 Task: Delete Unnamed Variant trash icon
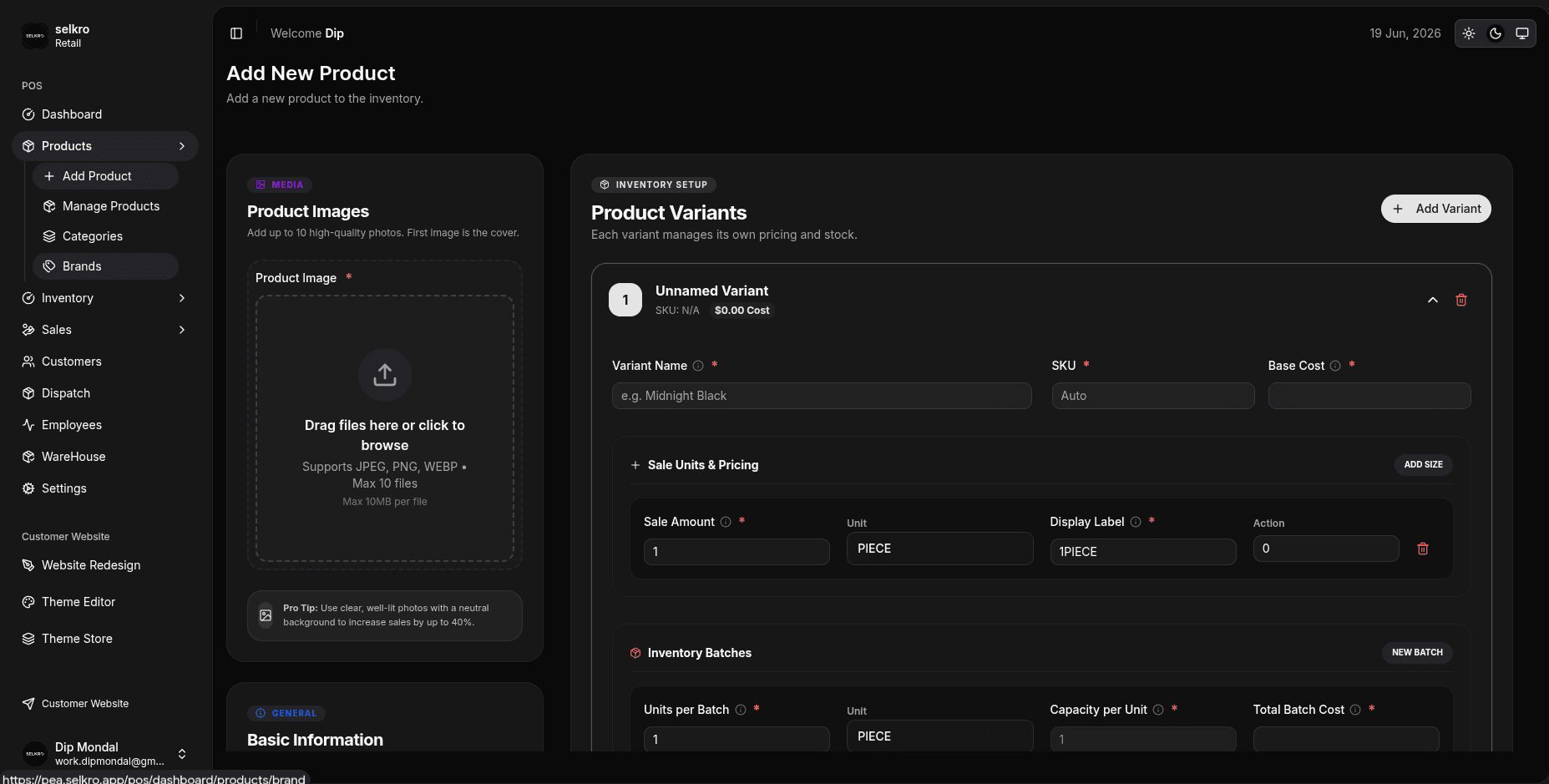click(1461, 300)
